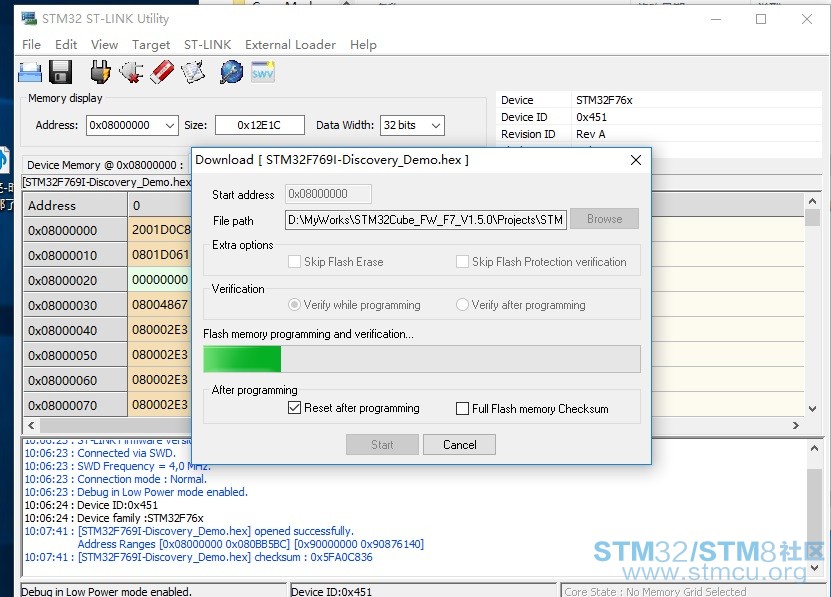Click memory cell 08004867
The image size is (831, 597).
(160, 304)
